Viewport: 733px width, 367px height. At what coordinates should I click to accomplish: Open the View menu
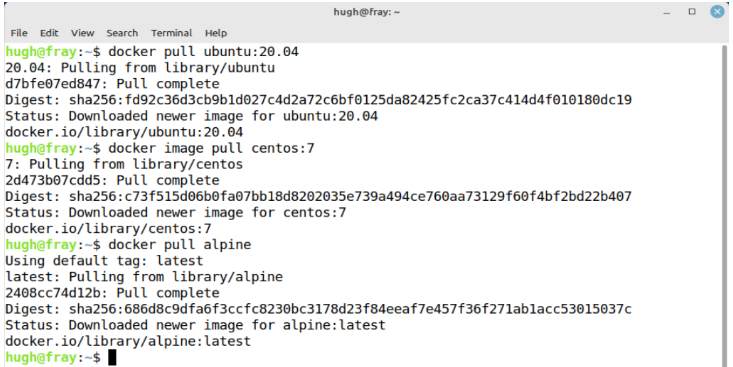click(x=83, y=33)
